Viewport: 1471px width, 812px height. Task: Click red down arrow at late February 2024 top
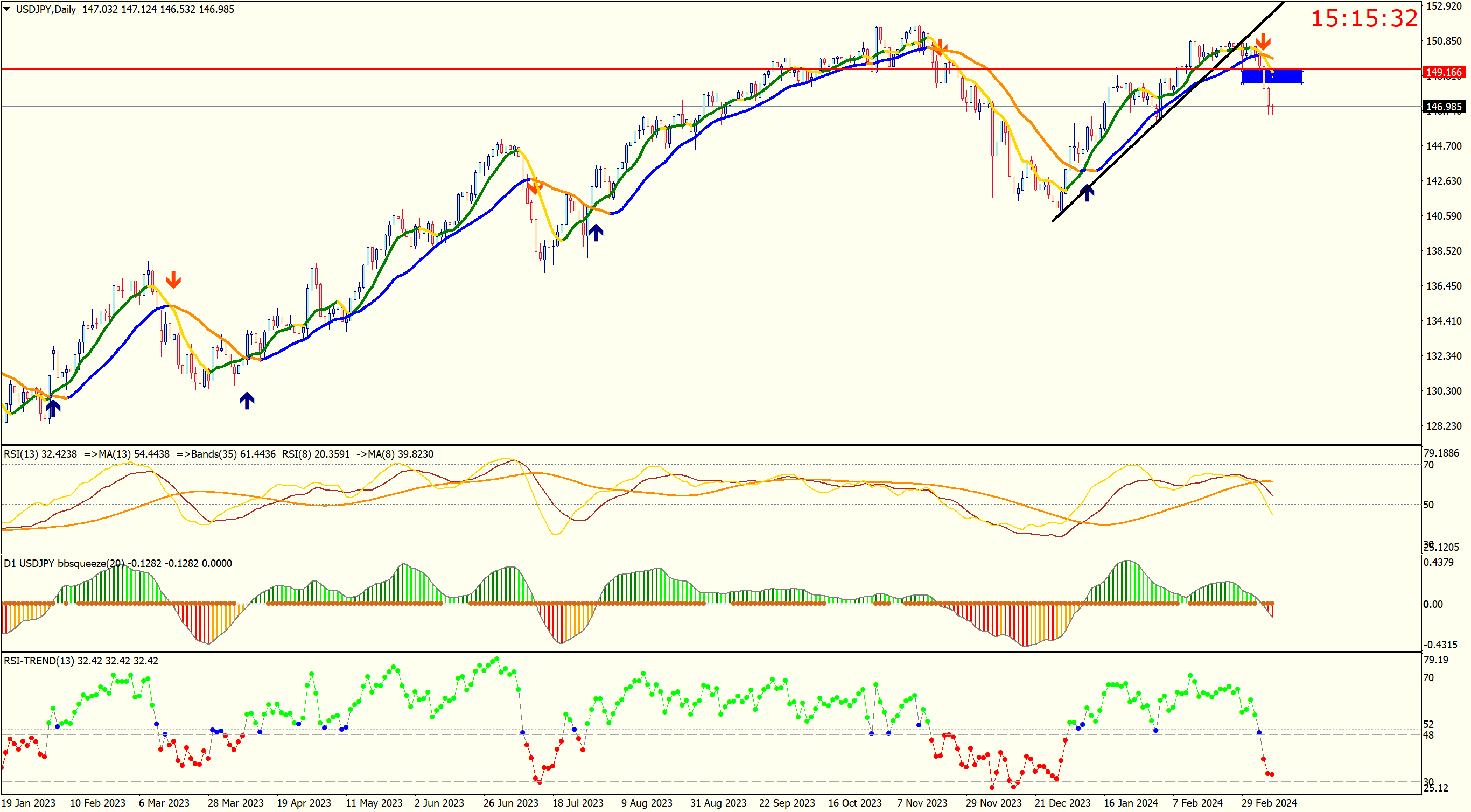point(1263,41)
